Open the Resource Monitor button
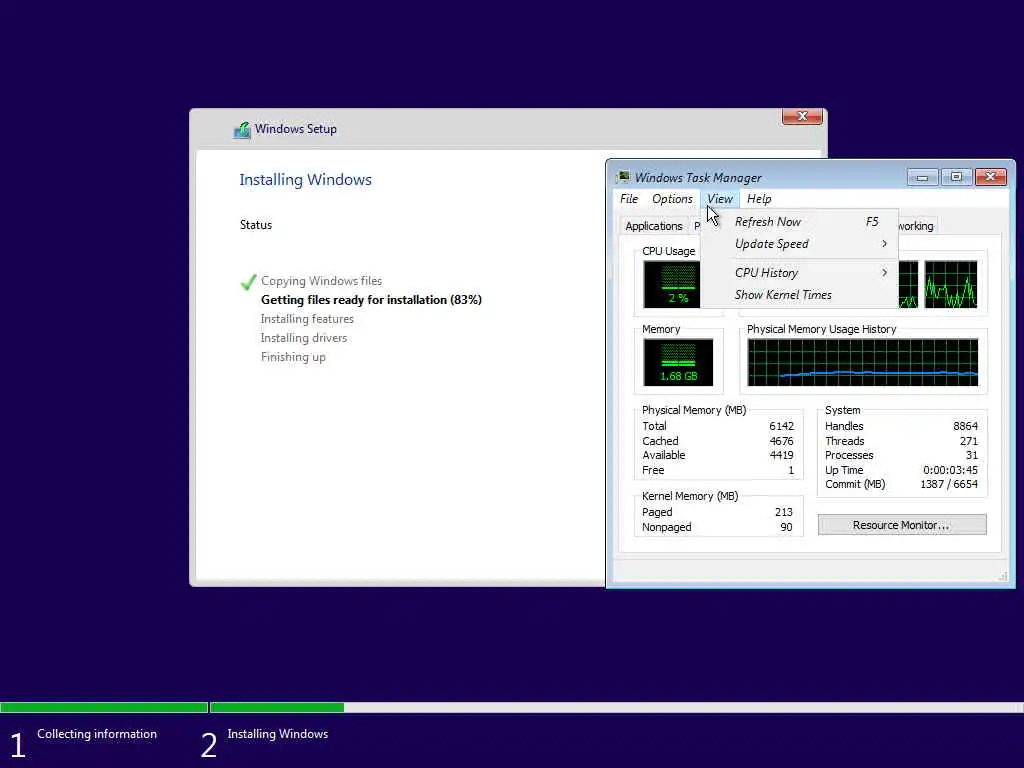Image resolution: width=1024 pixels, height=768 pixels. pyautogui.click(x=902, y=525)
